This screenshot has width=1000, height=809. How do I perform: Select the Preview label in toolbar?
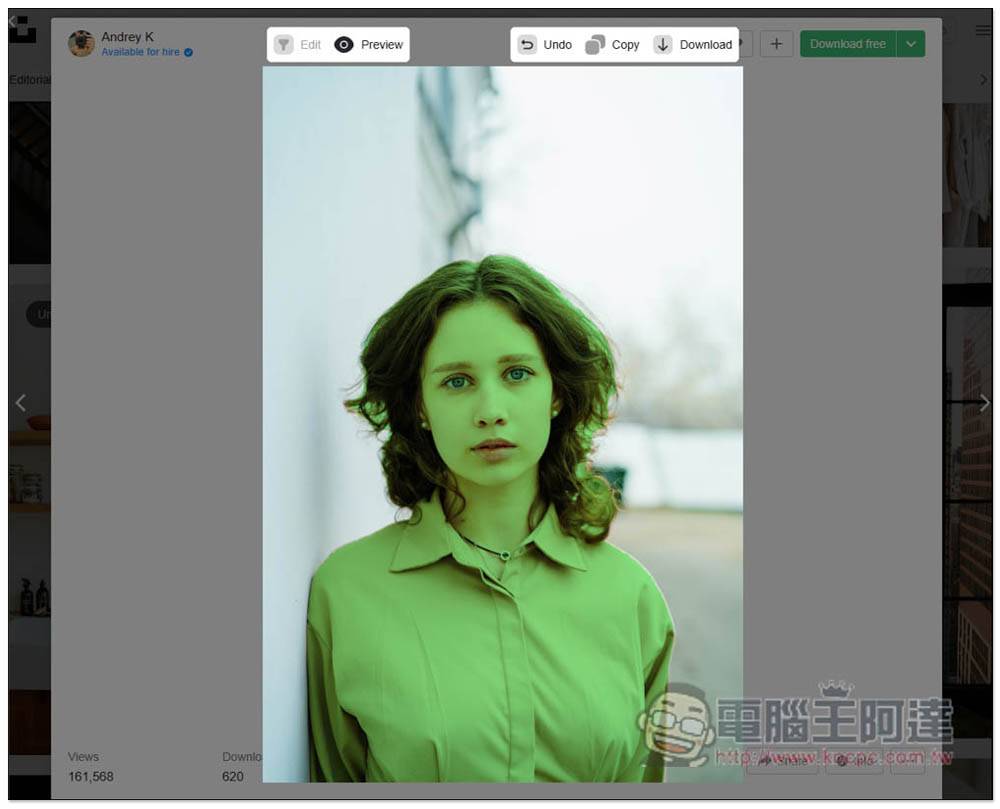382,45
